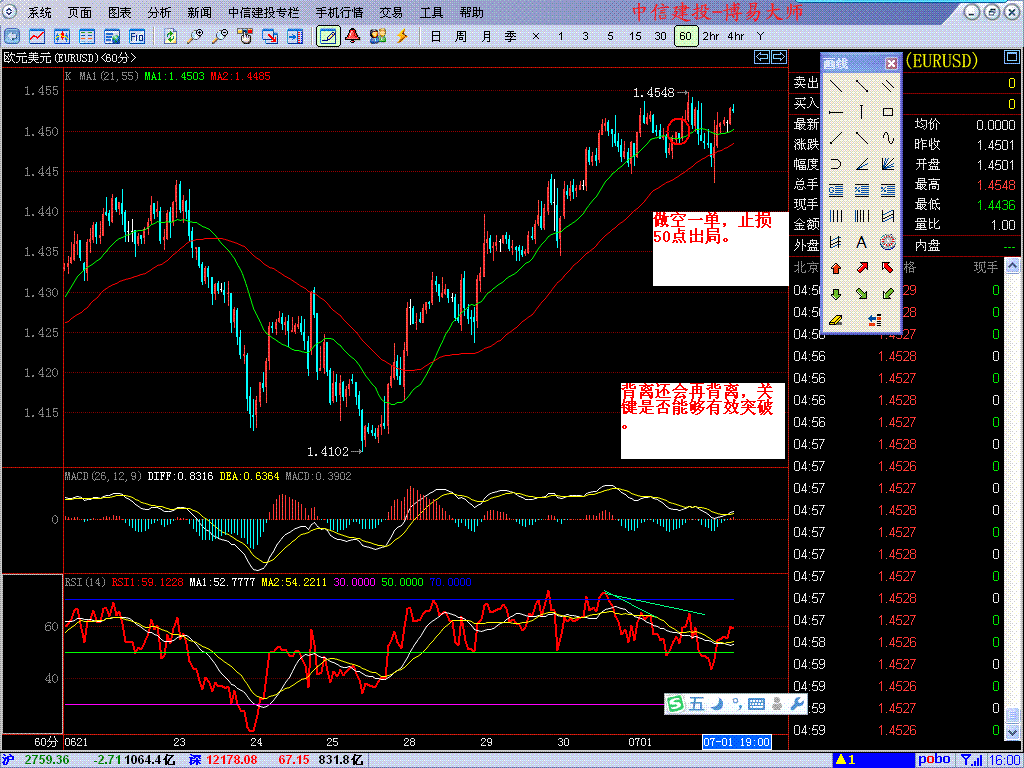Select the vertical line drawing tool

tap(861, 112)
